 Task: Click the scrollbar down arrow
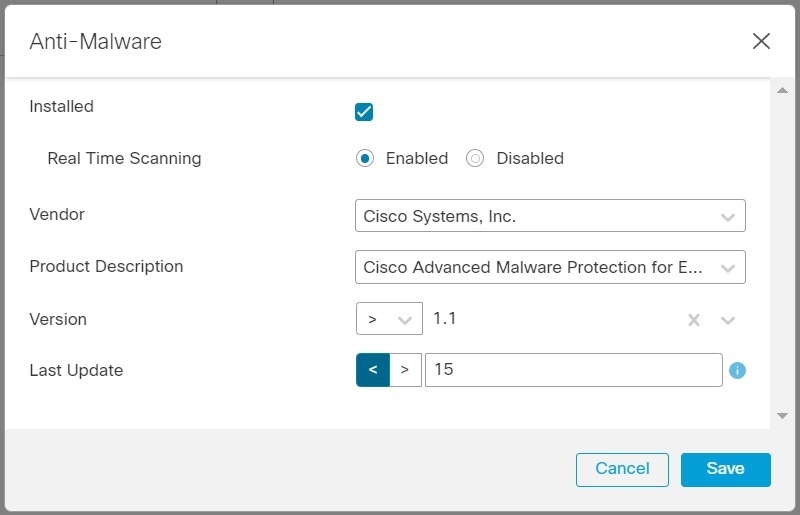click(x=782, y=416)
